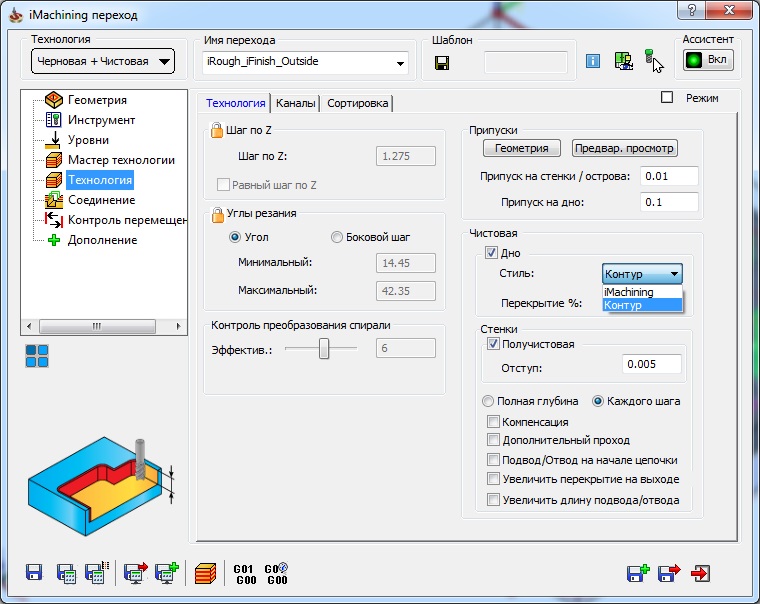The image size is (760, 604).
Task: Click the four blue squares view icon
Action: click(37, 356)
